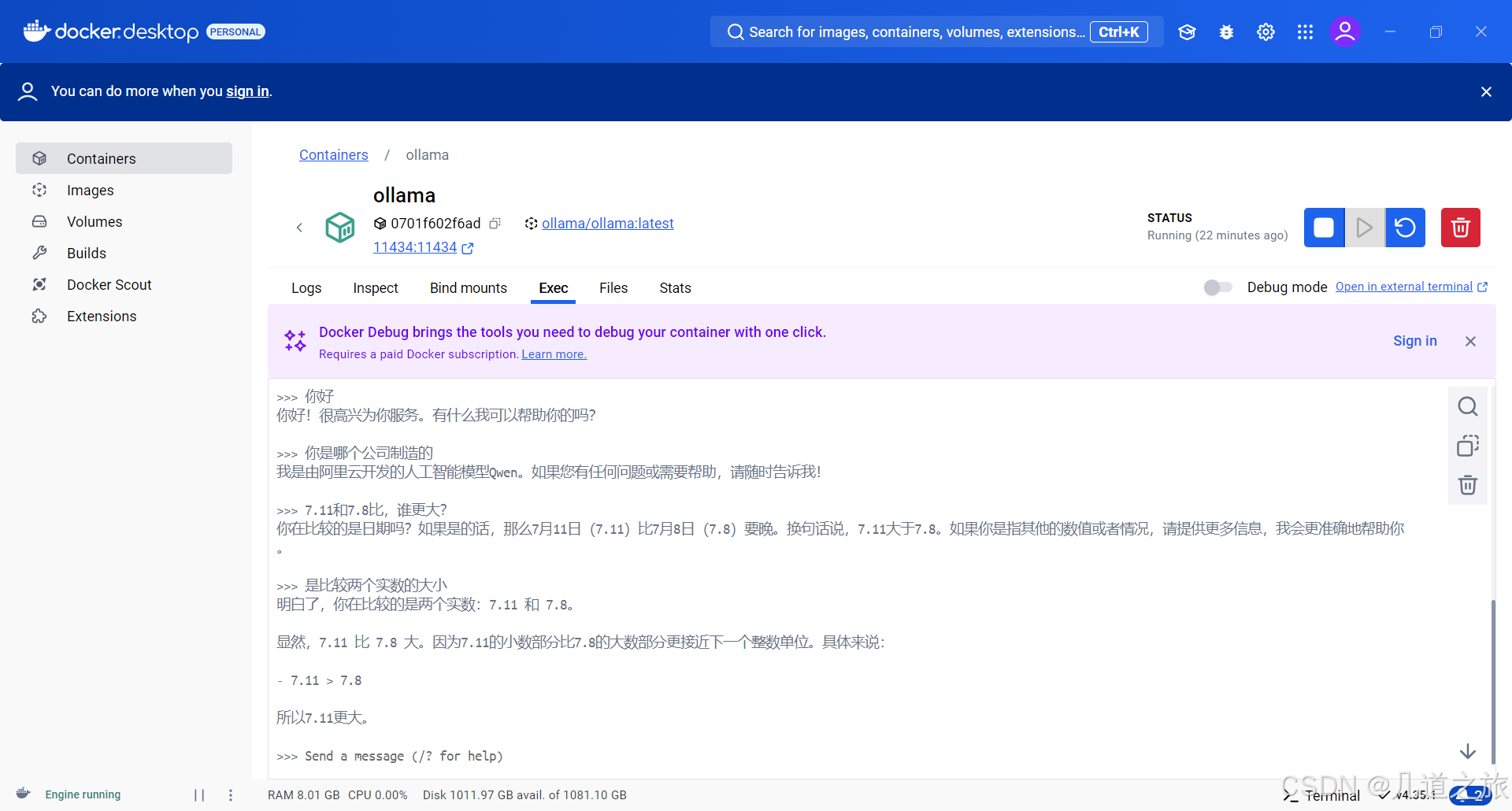Viewport: 1512px width, 811px height.
Task: Restart the ollama container
Action: (1405, 228)
